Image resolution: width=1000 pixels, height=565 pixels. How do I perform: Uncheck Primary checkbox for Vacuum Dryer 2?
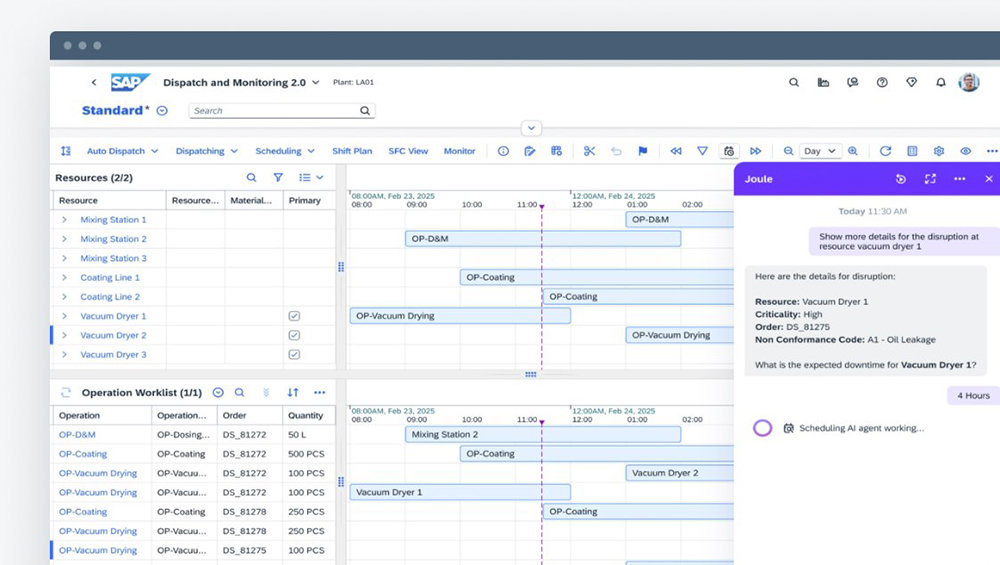point(294,335)
